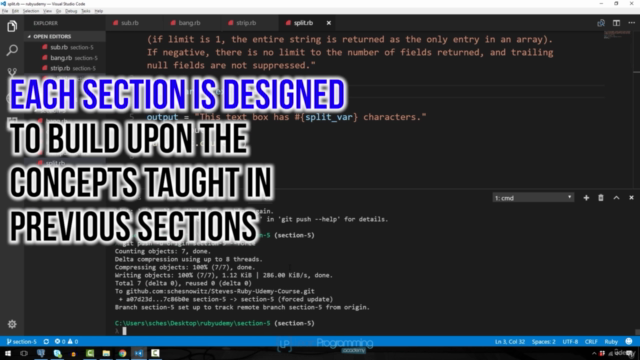
Task: Open the terminal selector dropdown '1: cmd'
Action: click(x=533, y=198)
